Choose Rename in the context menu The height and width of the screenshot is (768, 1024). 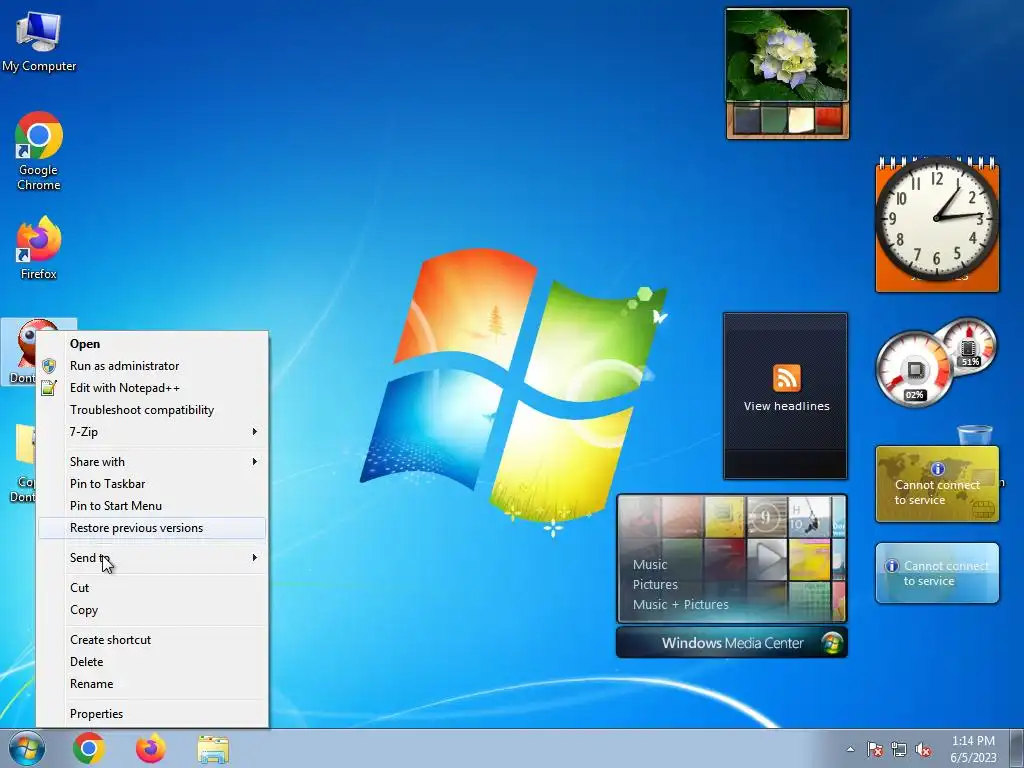152,684
